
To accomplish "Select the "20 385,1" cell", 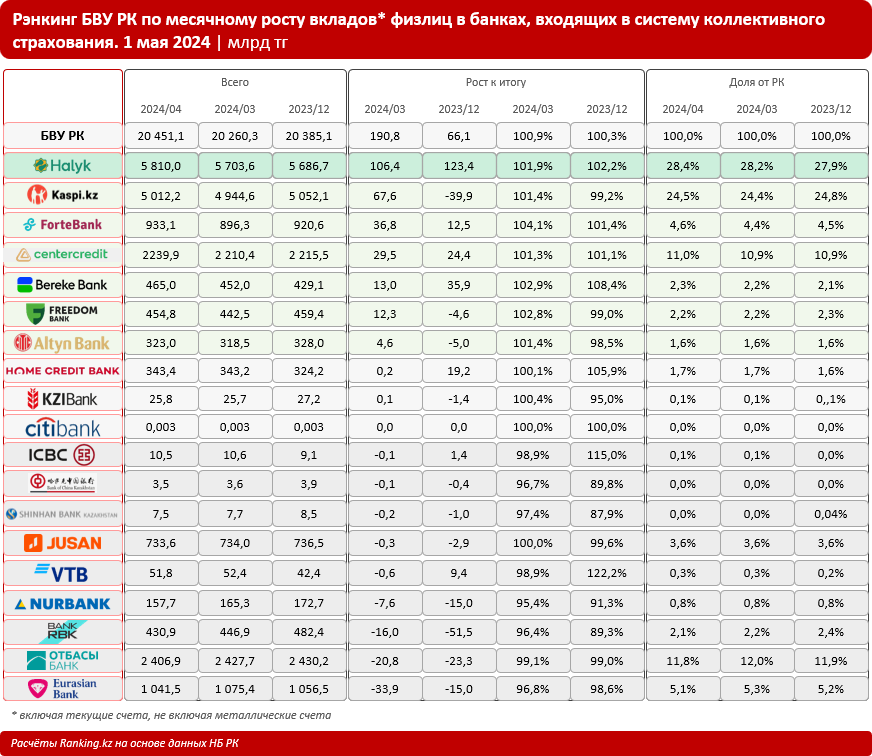I will click(309, 136).
